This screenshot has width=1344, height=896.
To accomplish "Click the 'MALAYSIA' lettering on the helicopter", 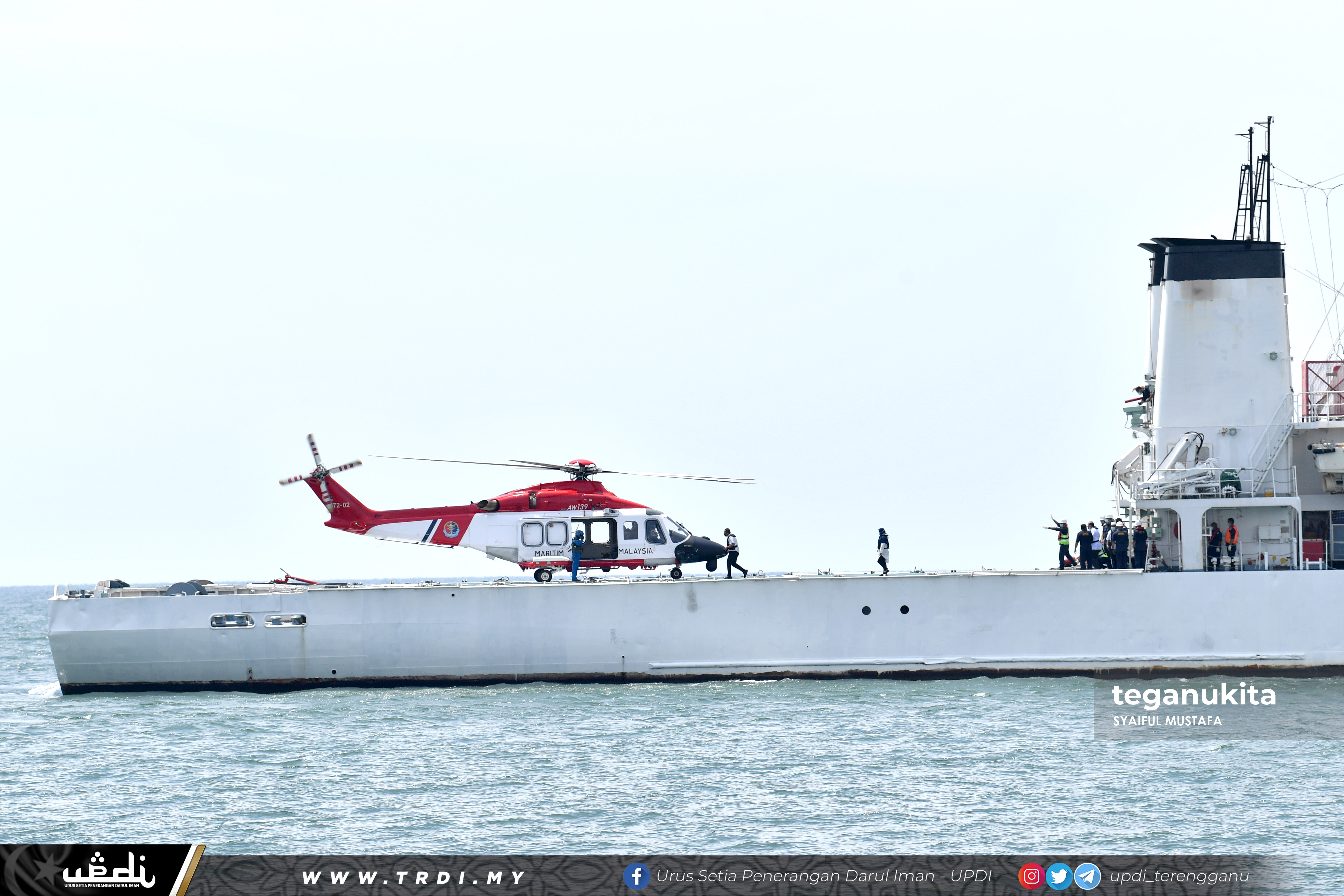I will point(635,551).
